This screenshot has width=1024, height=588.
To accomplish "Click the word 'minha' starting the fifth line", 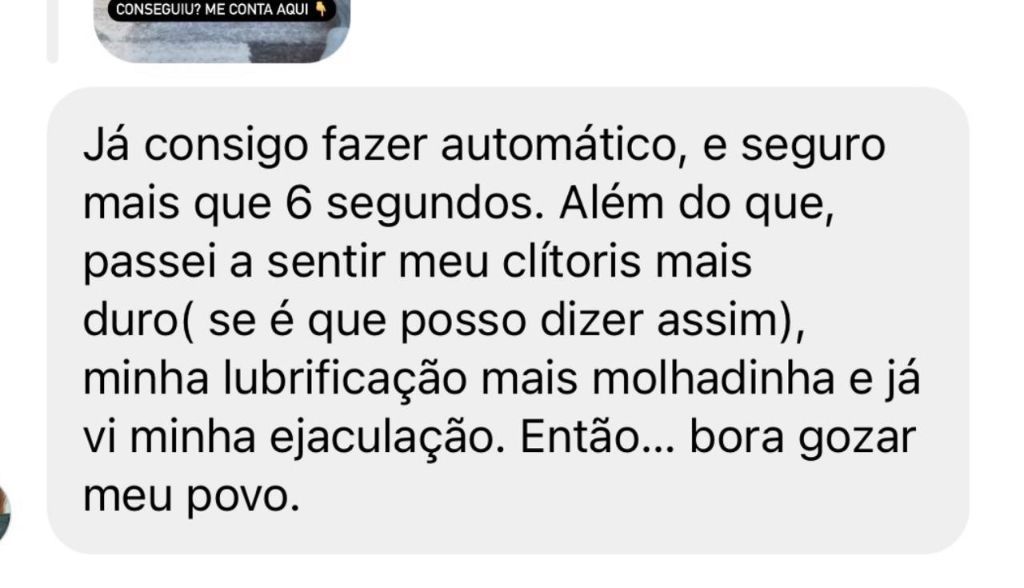I will (x=146, y=379).
